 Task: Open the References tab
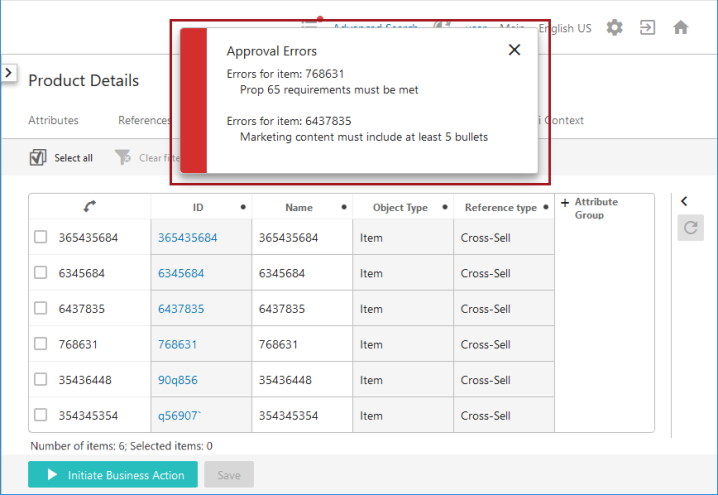click(x=144, y=120)
